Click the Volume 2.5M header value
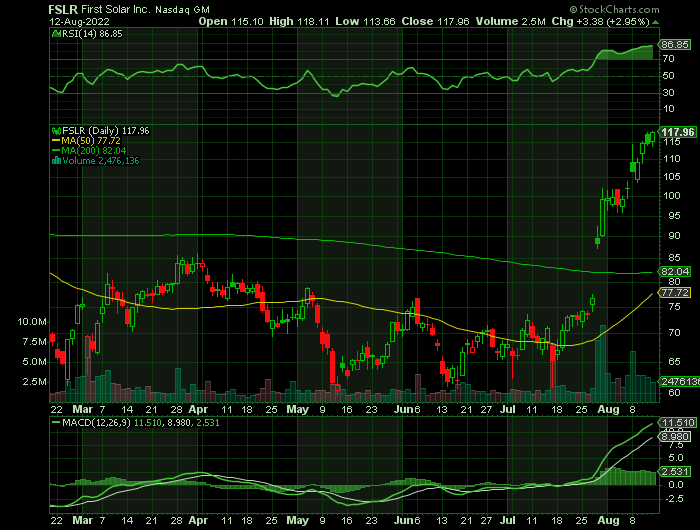Screen dimensions: 700x530 pos(510,21)
